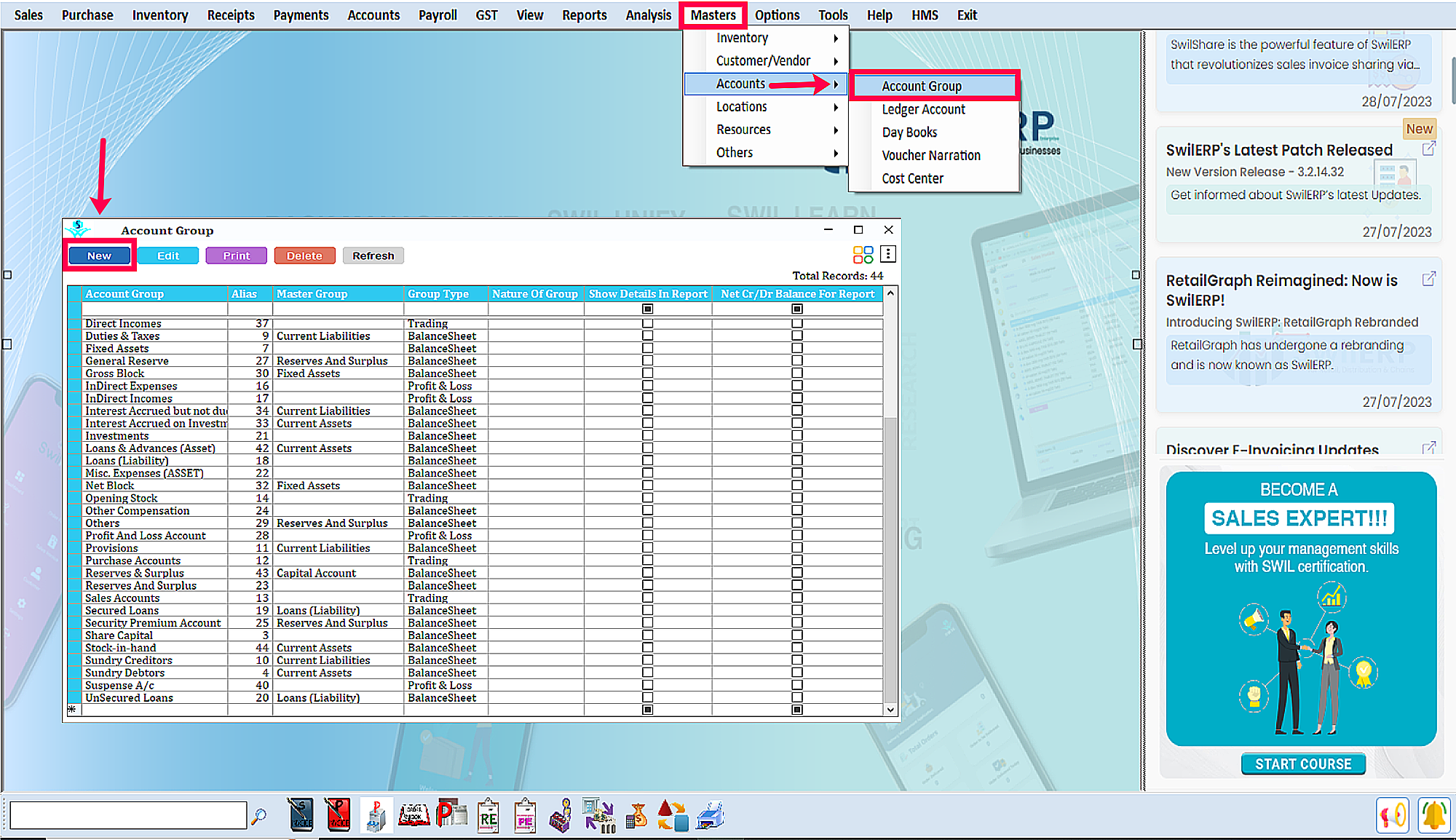Click the grid scrollbar down arrow
This screenshot has height=840, width=1456.
tap(890, 710)
